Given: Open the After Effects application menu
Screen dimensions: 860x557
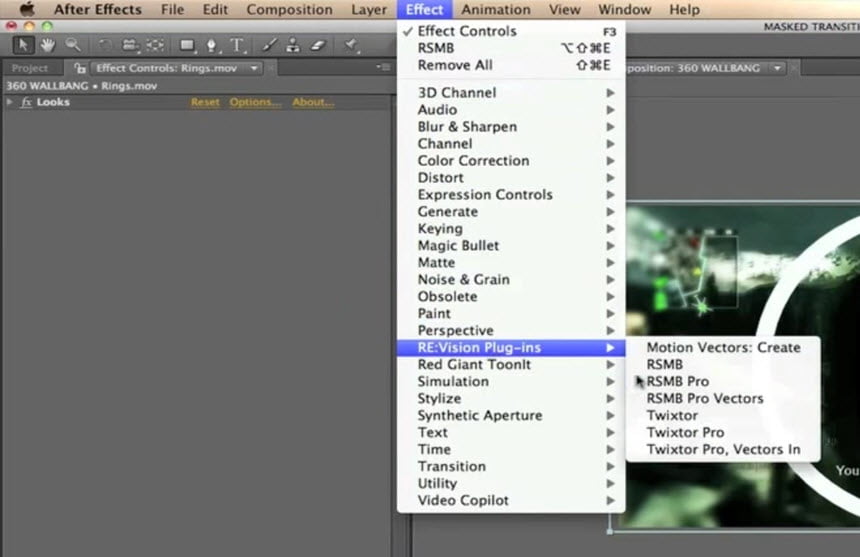Looking at the screenshot, I should [98, 9].
